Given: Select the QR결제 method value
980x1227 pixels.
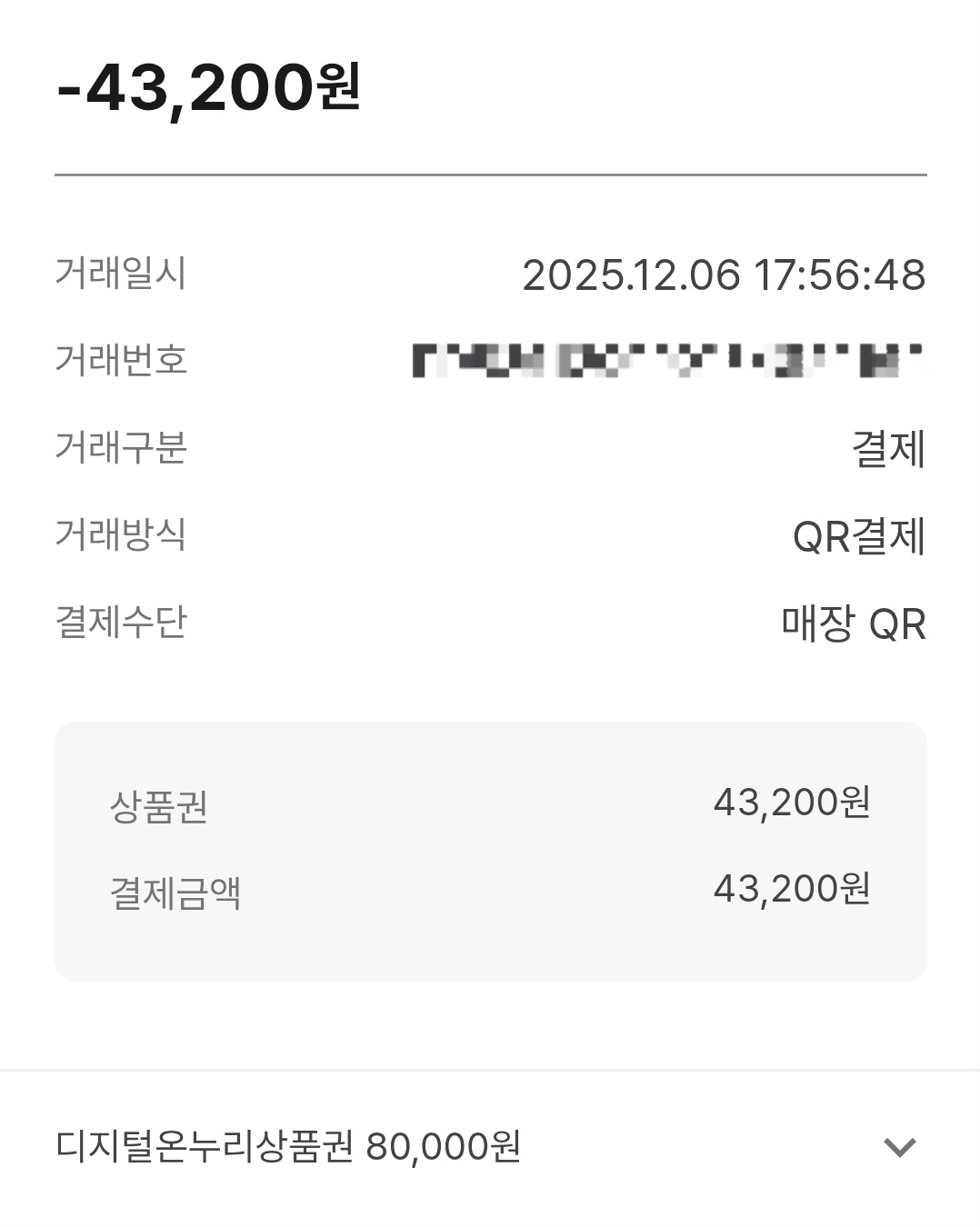Looking at the screenshot, I should click(859, 536).
